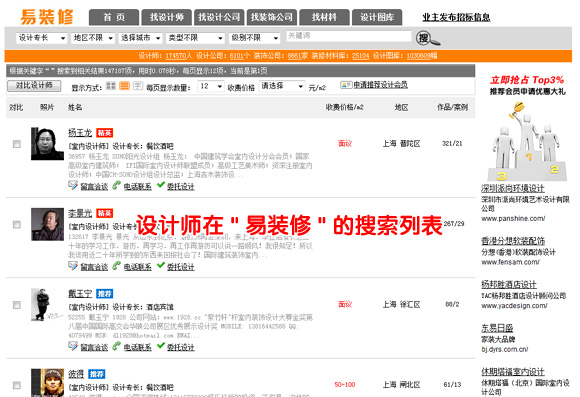
Task: Tick the compare checkbox for 李景光
Action: click(17, 225)
